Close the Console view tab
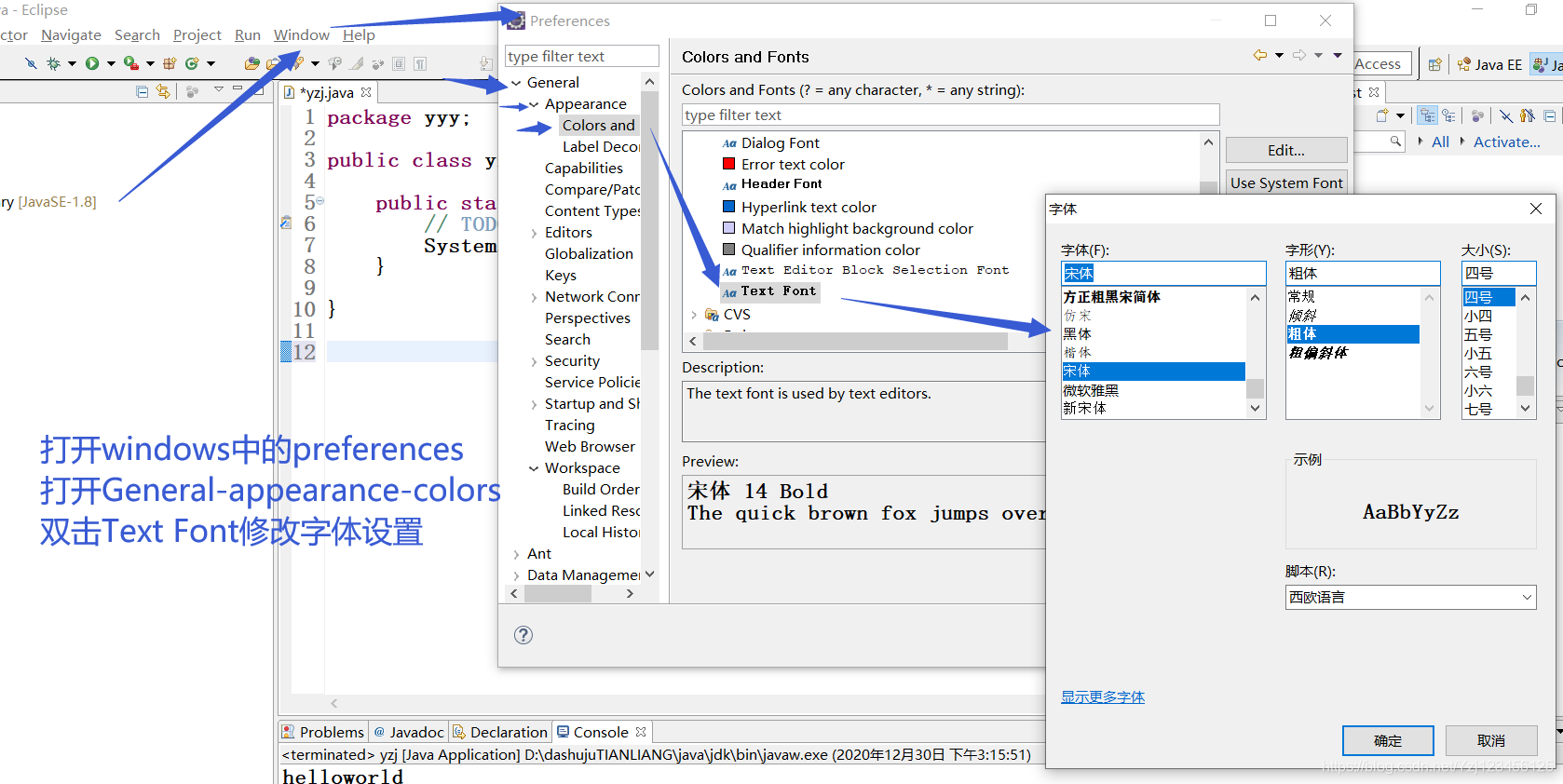This screenshot has height=784, width=1563. (x=641, y=732)
